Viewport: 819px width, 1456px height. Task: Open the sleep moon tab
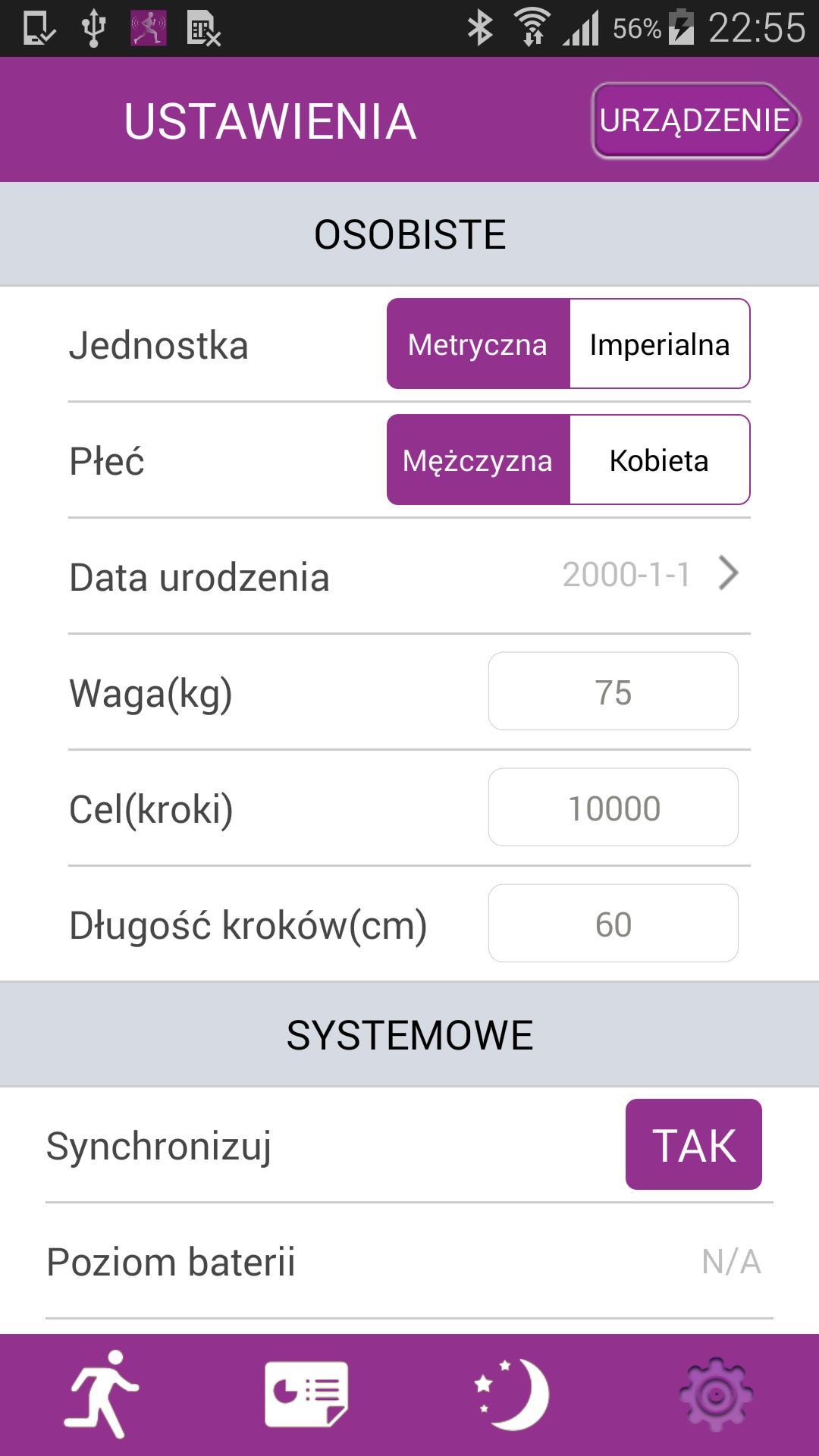tap(511, 1394)
